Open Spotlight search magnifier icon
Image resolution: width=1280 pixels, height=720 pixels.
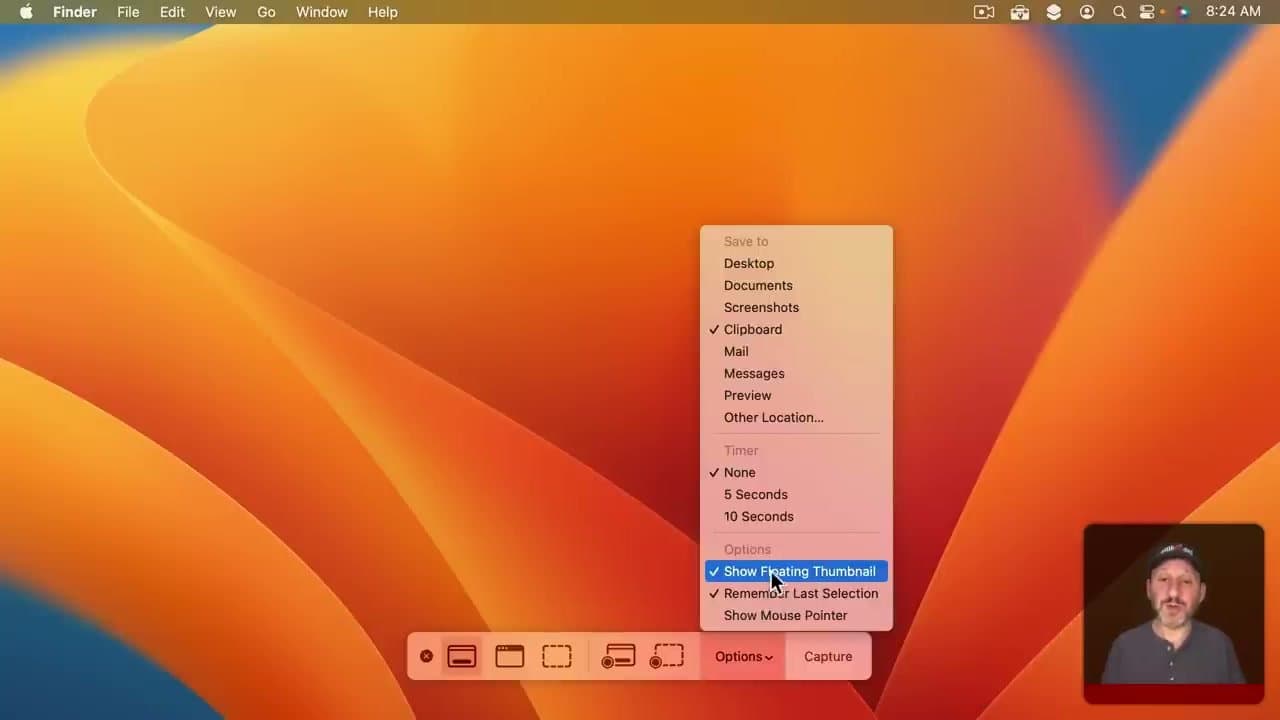click(x=1119, y=12)
